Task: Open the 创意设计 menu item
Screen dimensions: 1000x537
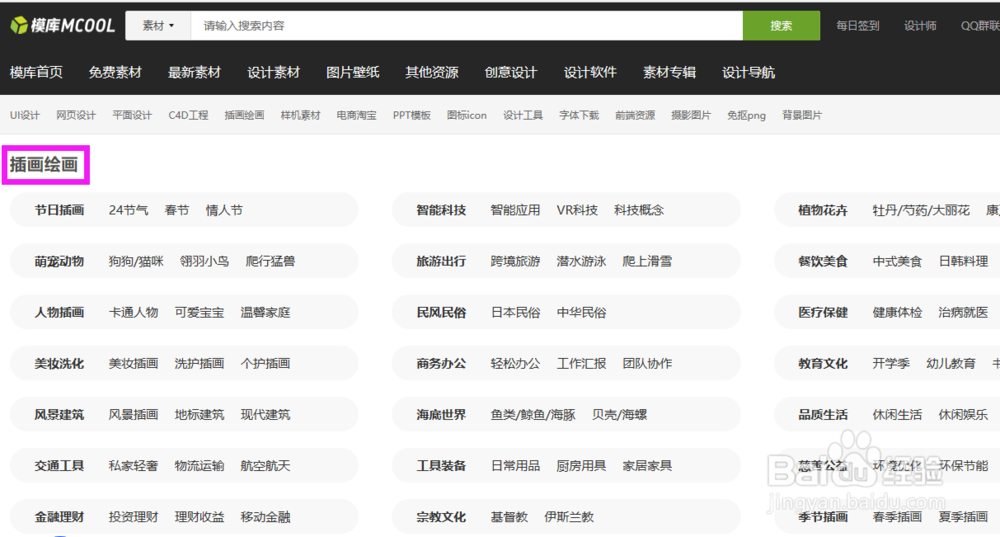Action: click(511, 72)
